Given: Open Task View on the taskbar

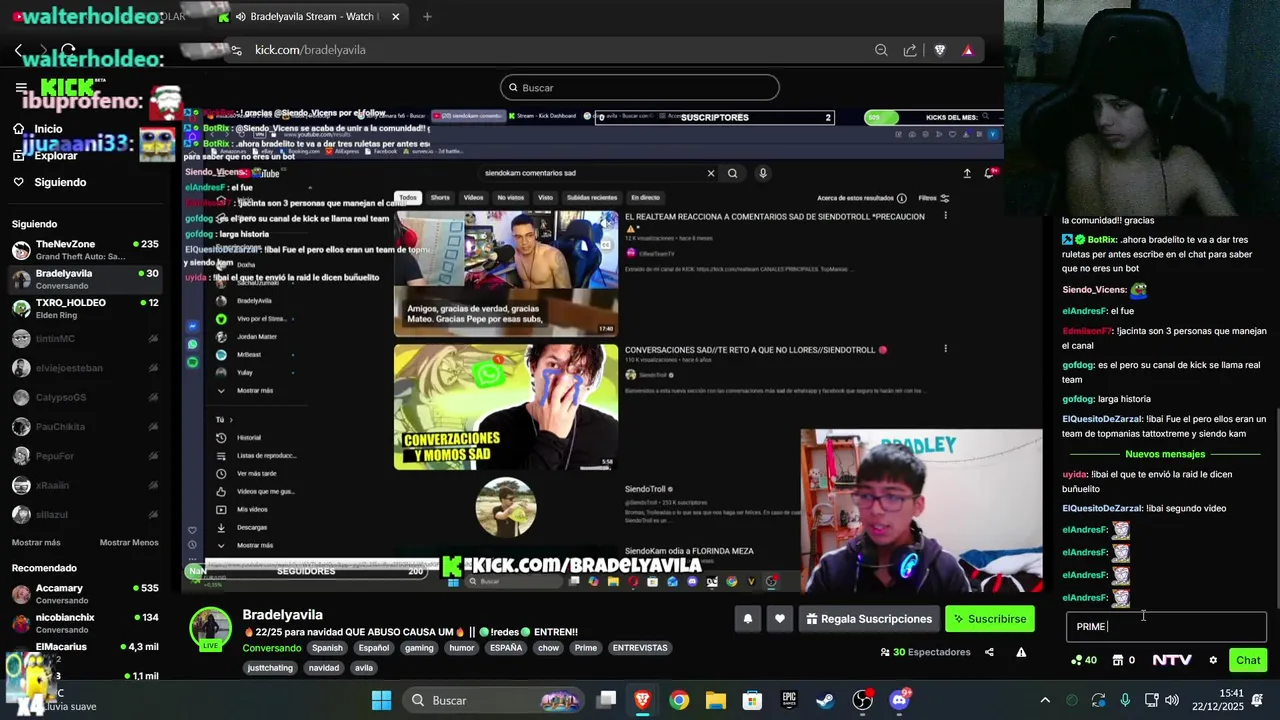Looking at the screenshot, I should coord(606,700).
